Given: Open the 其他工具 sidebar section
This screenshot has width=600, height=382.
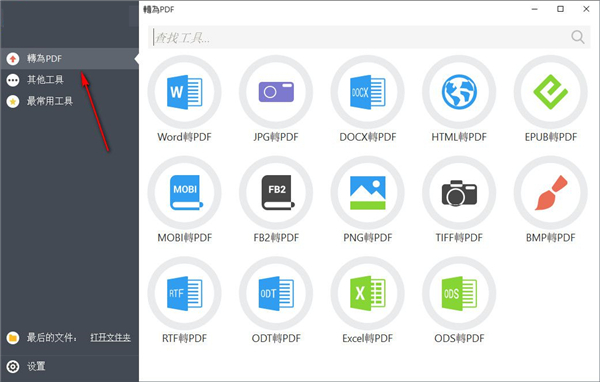Looking at the screenshot, I should click(x=70, y=80).
